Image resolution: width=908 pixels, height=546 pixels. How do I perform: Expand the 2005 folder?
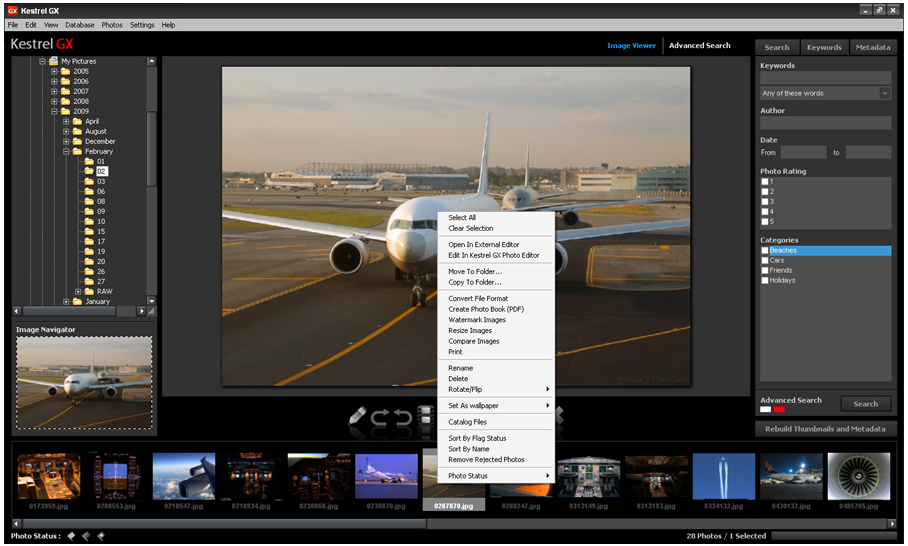click(x=54, y=71)
